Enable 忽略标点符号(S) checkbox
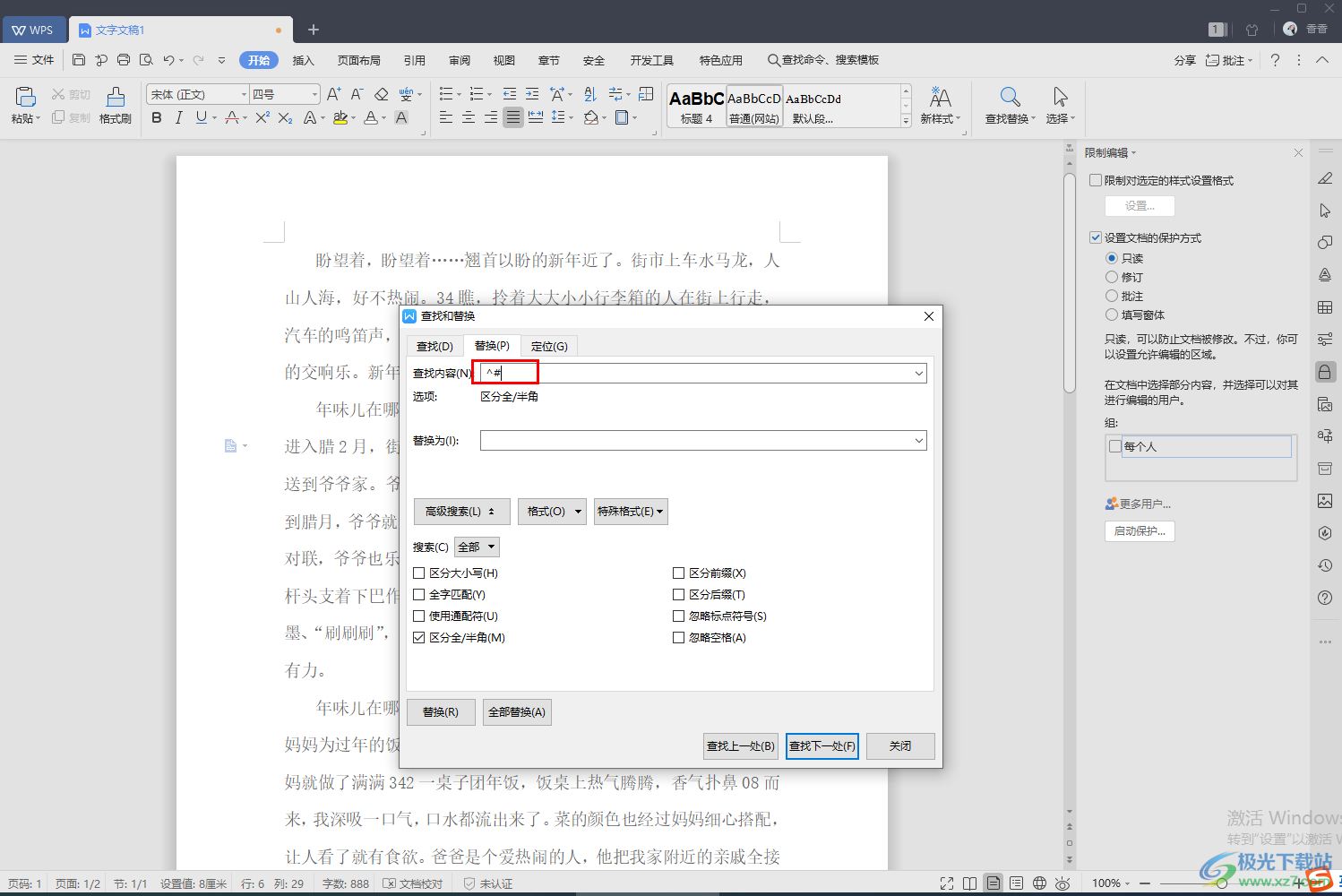The height and width of the screenshot is (896, 1342). point(679,616)
